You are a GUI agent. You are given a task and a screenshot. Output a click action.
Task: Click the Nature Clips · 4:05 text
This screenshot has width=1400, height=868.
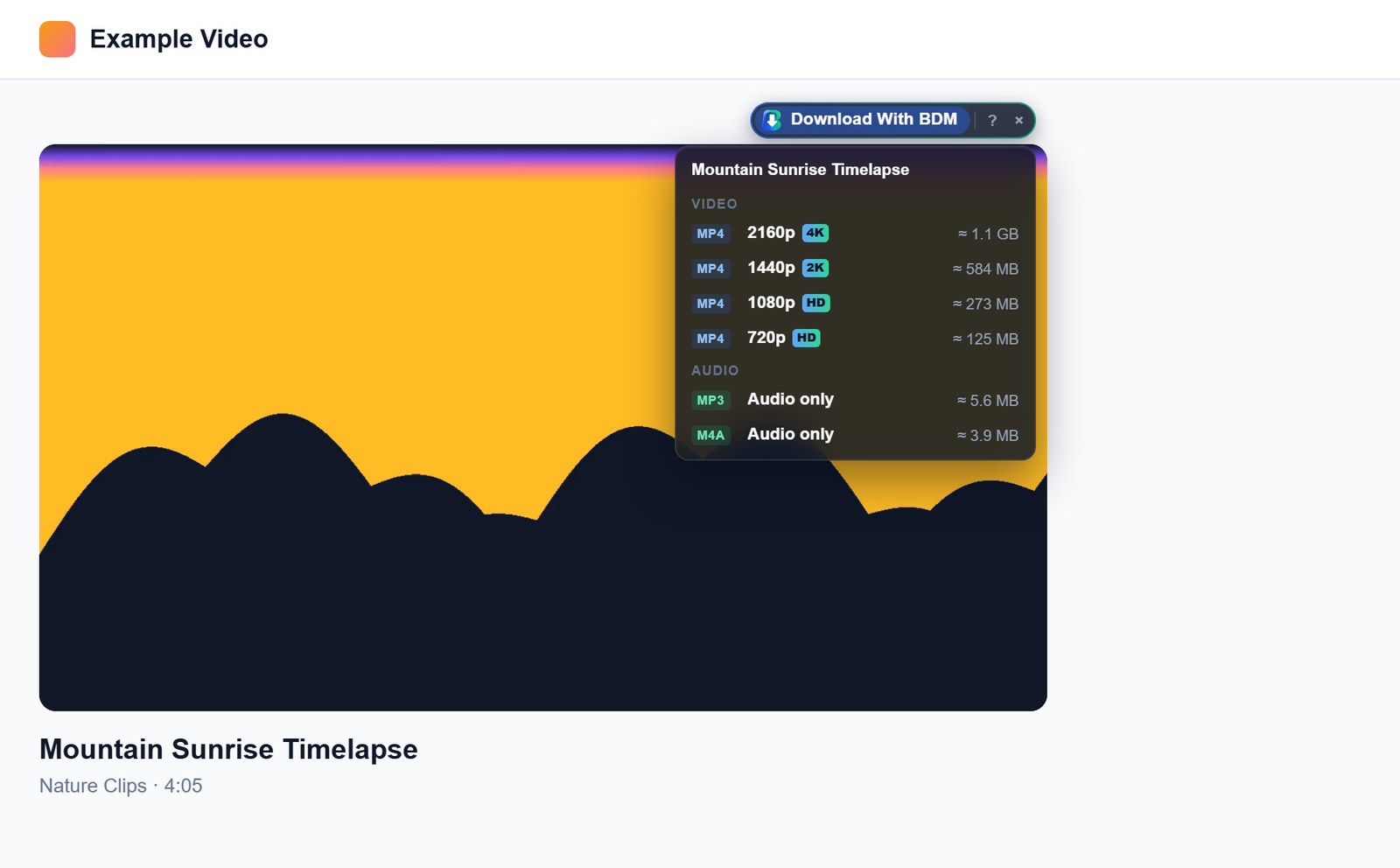(x=121, y=786)
